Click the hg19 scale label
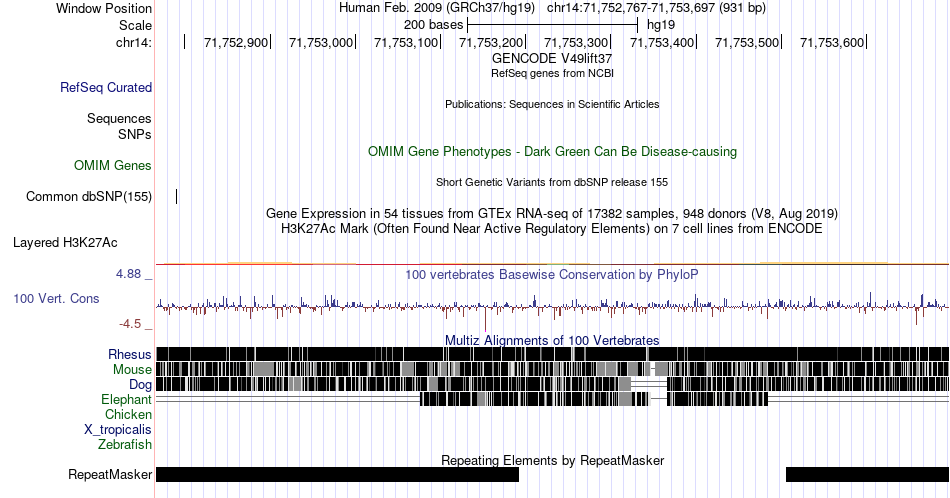This screenshot has width=950, height=498. click(x=661, y=25)
